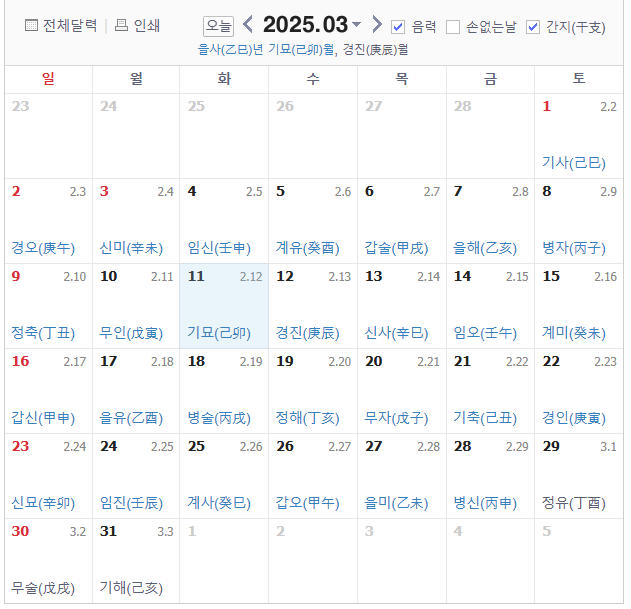Click date 3 marked in red

104,191
